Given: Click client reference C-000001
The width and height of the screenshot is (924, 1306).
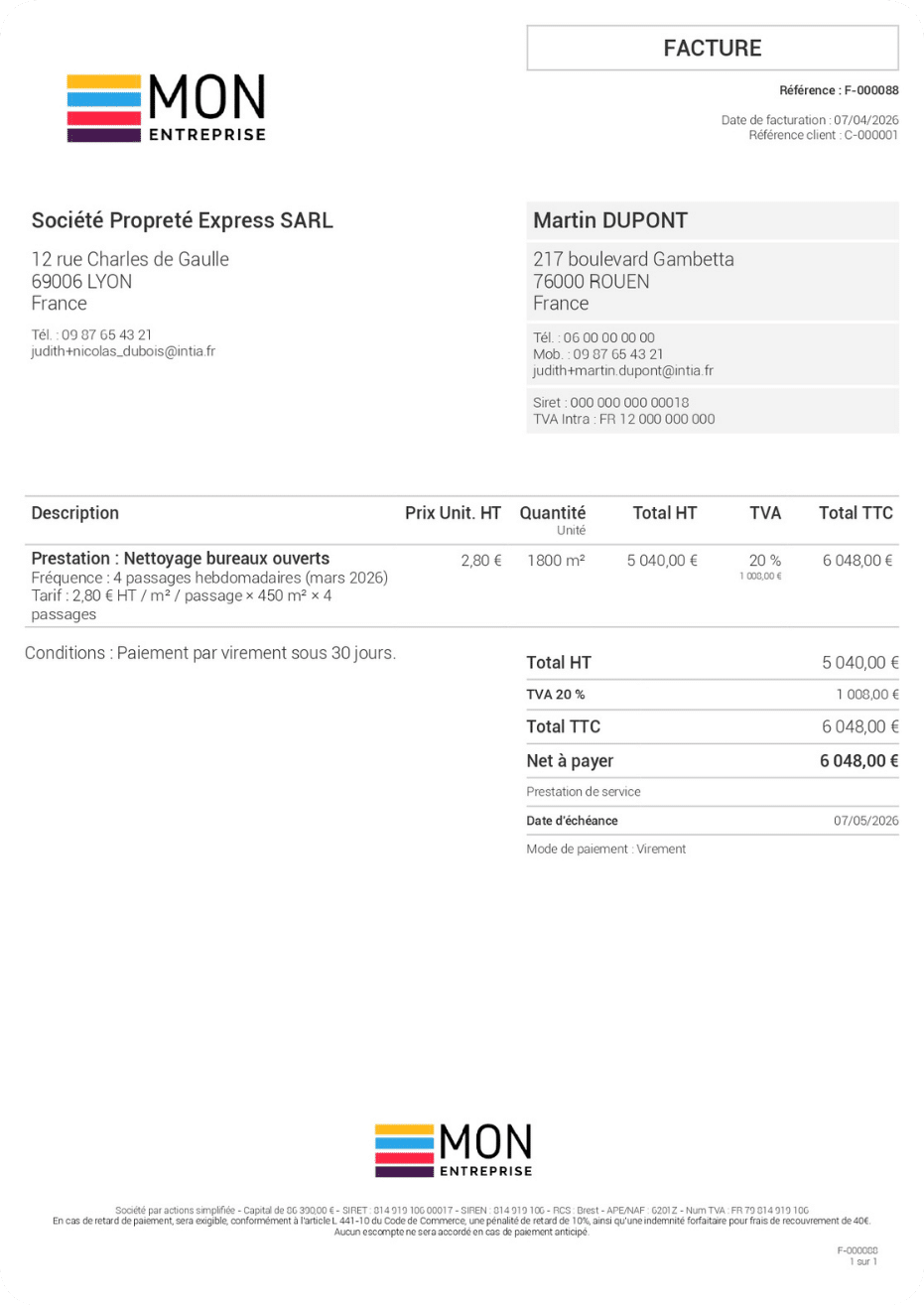Looking at the screenshot, I should click(871, 136).
